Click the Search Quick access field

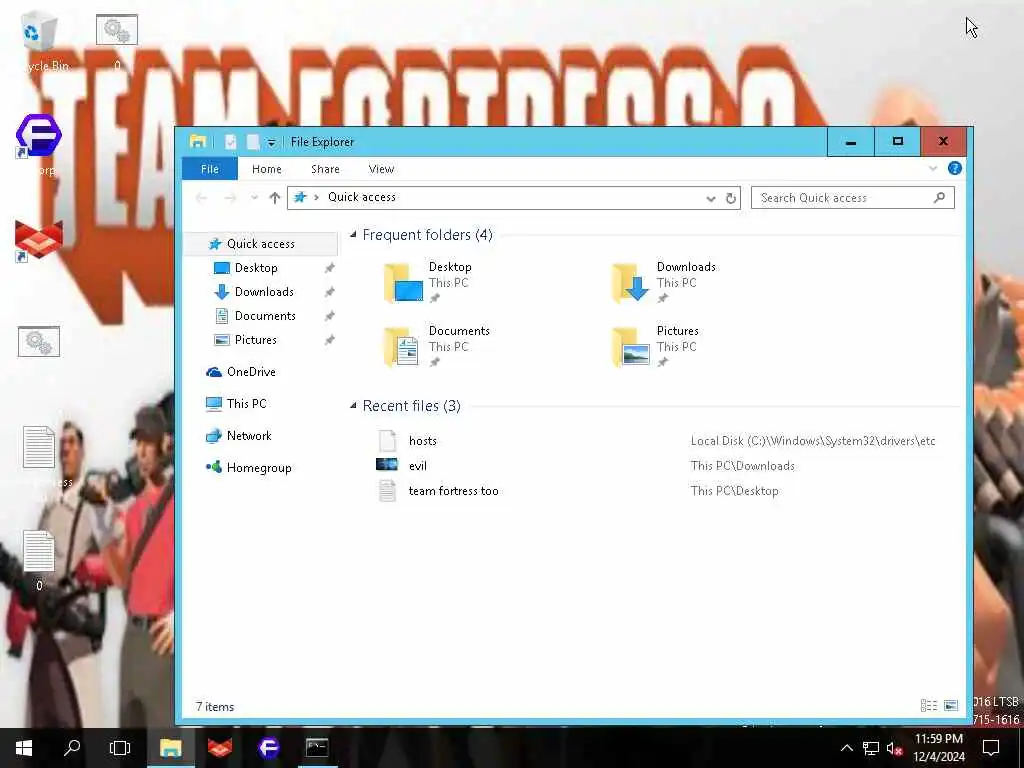853,198
